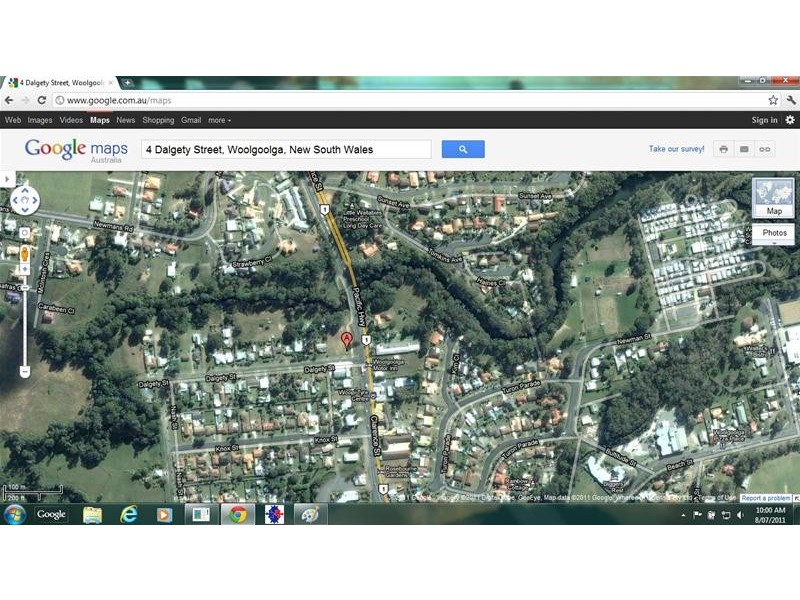Open the more dropdown in Google bar
The image size is (800, 600).
tap(219, 120)
